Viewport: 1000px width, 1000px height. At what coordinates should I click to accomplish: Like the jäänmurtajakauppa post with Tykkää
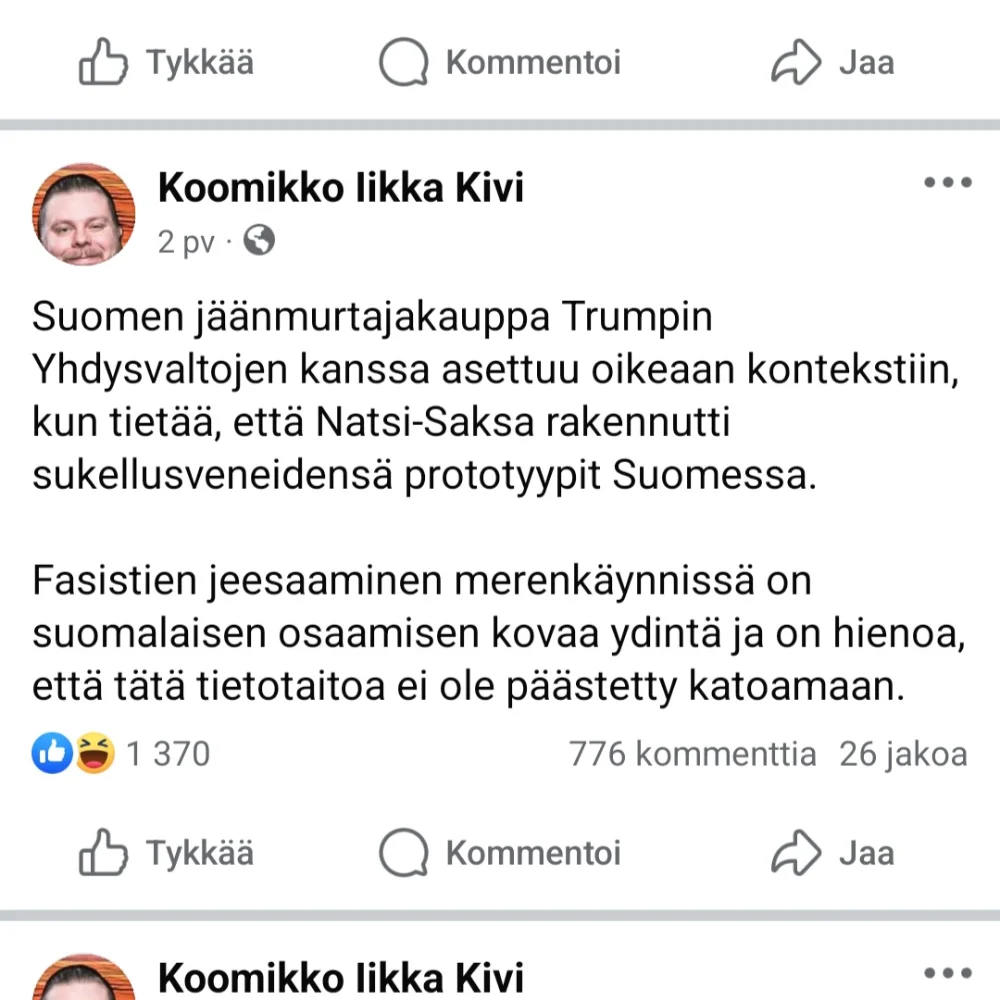point(166,853)
